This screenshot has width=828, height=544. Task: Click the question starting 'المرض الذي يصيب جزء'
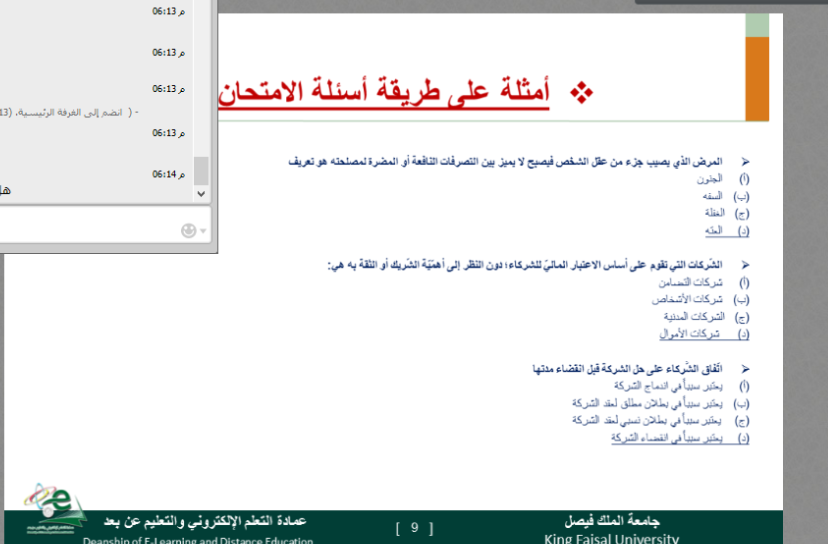505,162
